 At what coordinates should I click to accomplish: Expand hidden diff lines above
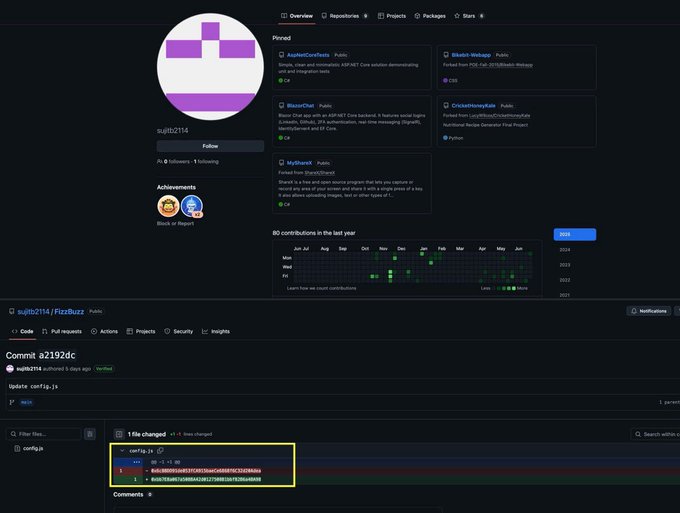137,462
